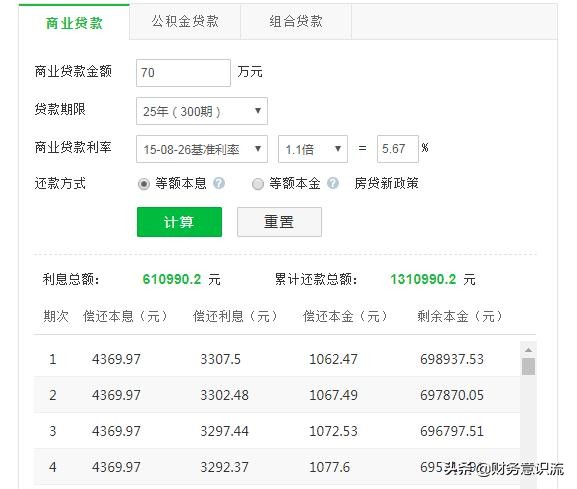Switch to the 商业贷款 tab
This screenshot has width=577, height=489.
74,22
